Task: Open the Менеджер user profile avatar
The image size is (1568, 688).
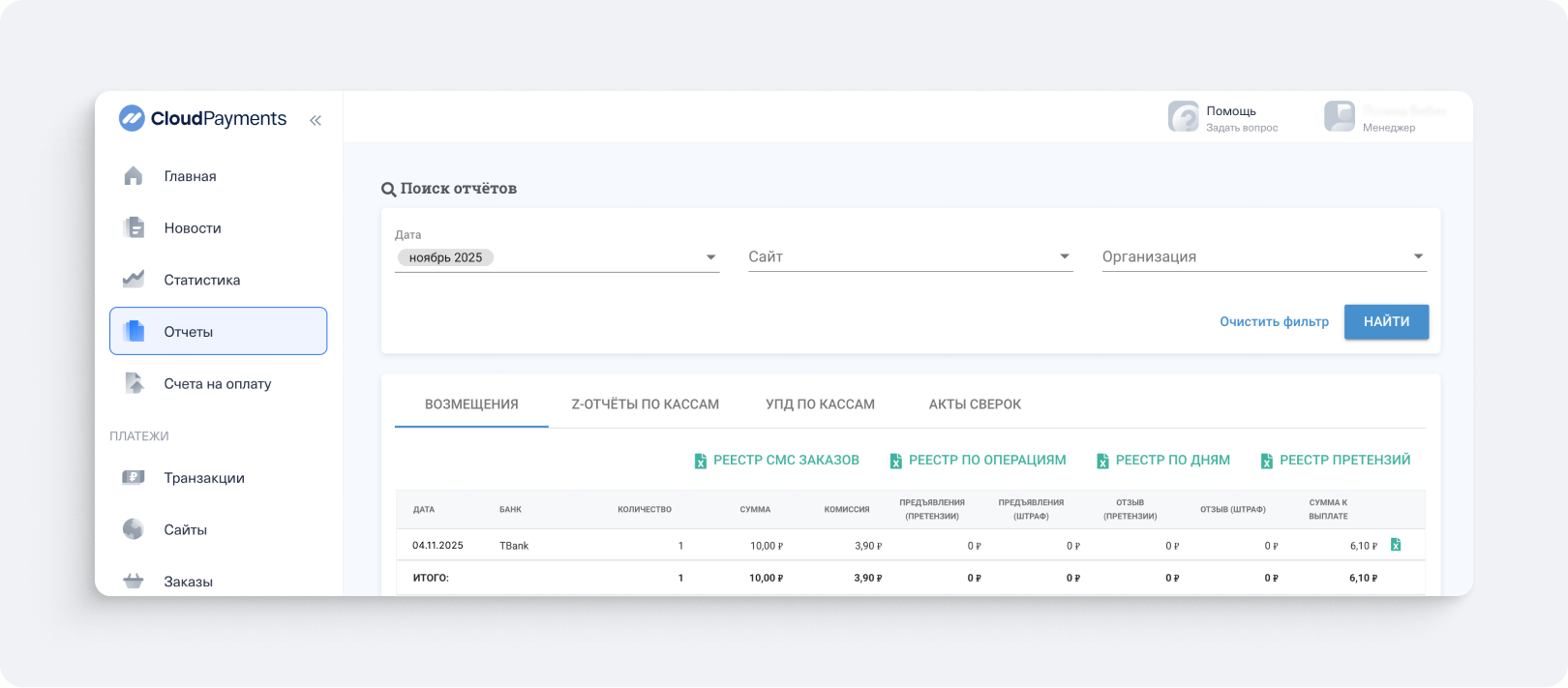Action: pos(1340,117)
